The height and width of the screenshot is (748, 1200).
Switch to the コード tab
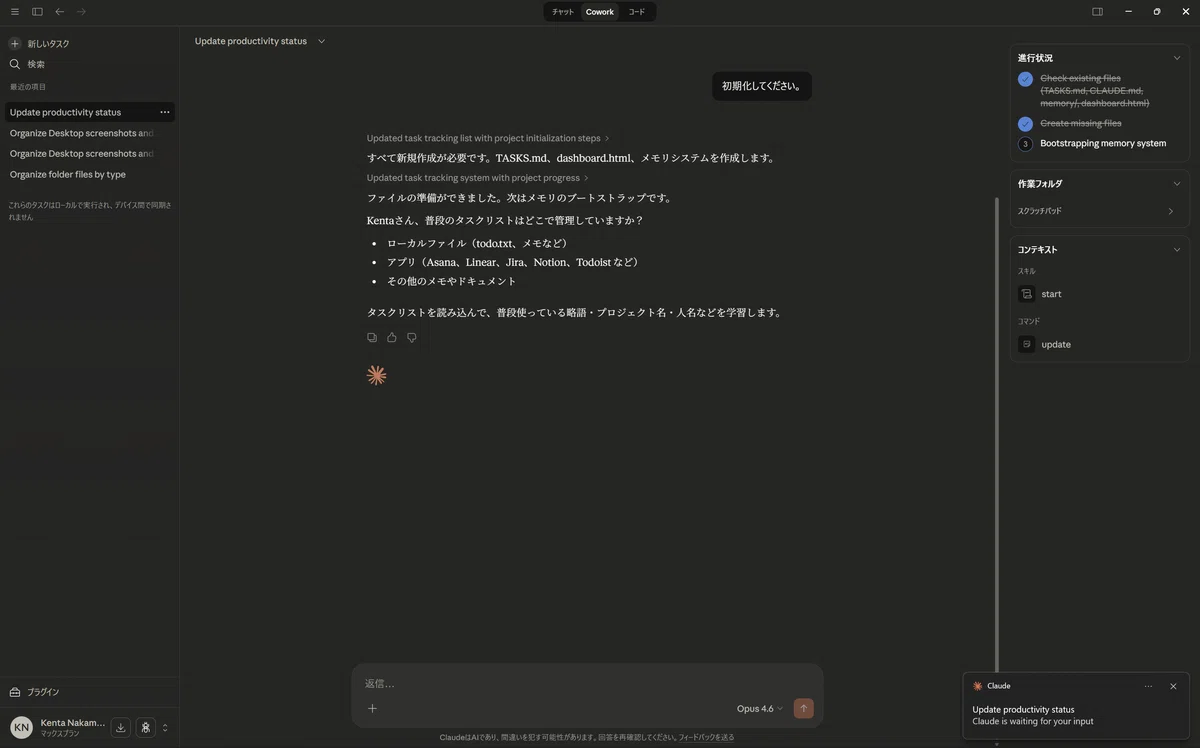[637, 12]
